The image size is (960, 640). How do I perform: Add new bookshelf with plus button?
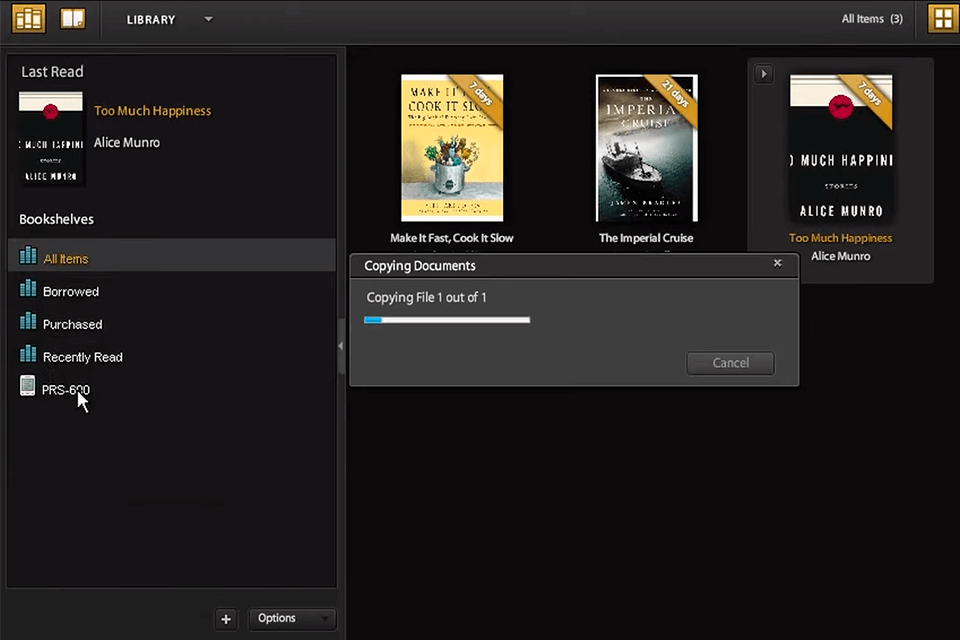pyautogui.click(x=226, y=619)
